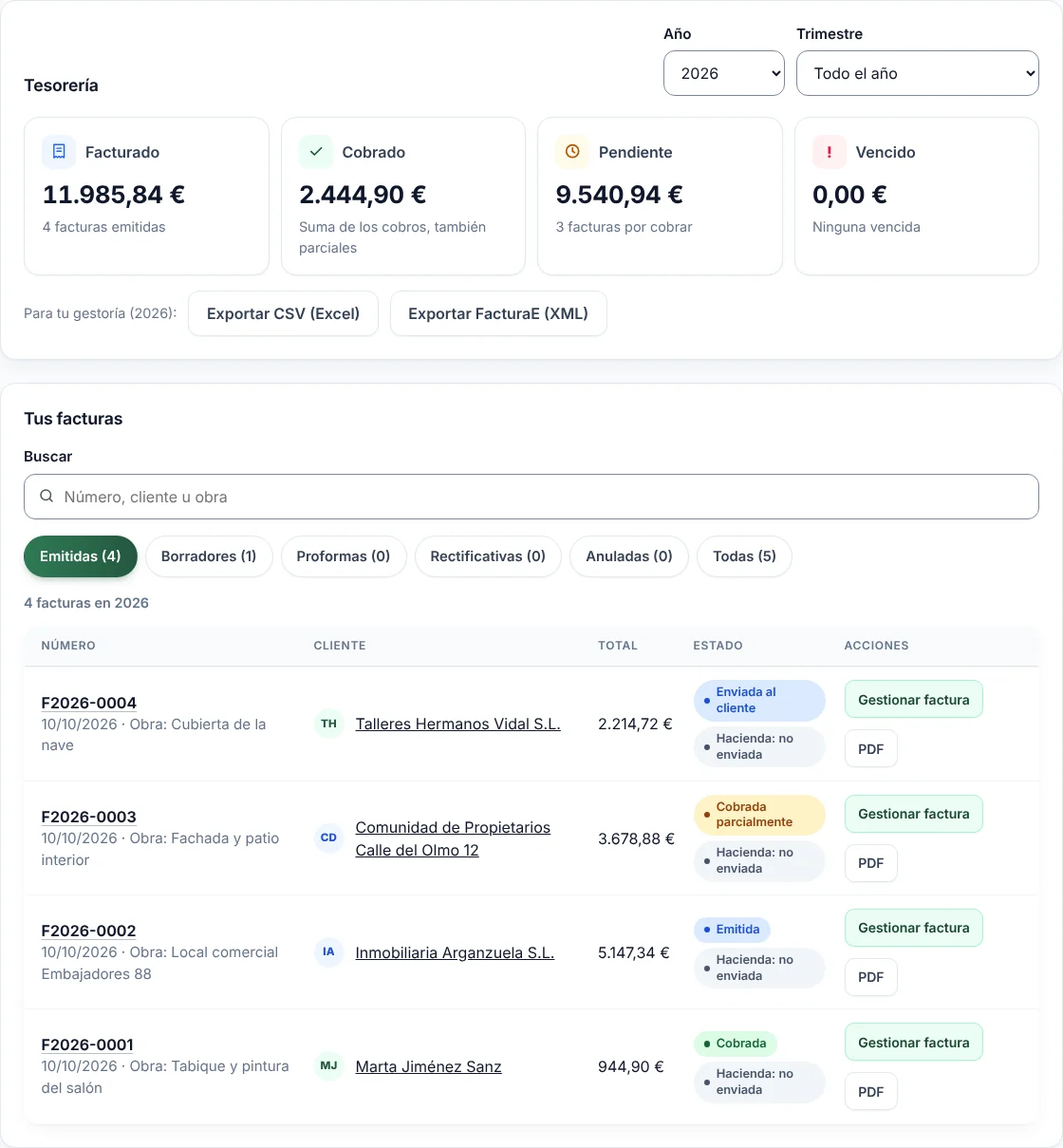
Task: Export FacturaE (XML) file
Action: [x=498, y=313]
